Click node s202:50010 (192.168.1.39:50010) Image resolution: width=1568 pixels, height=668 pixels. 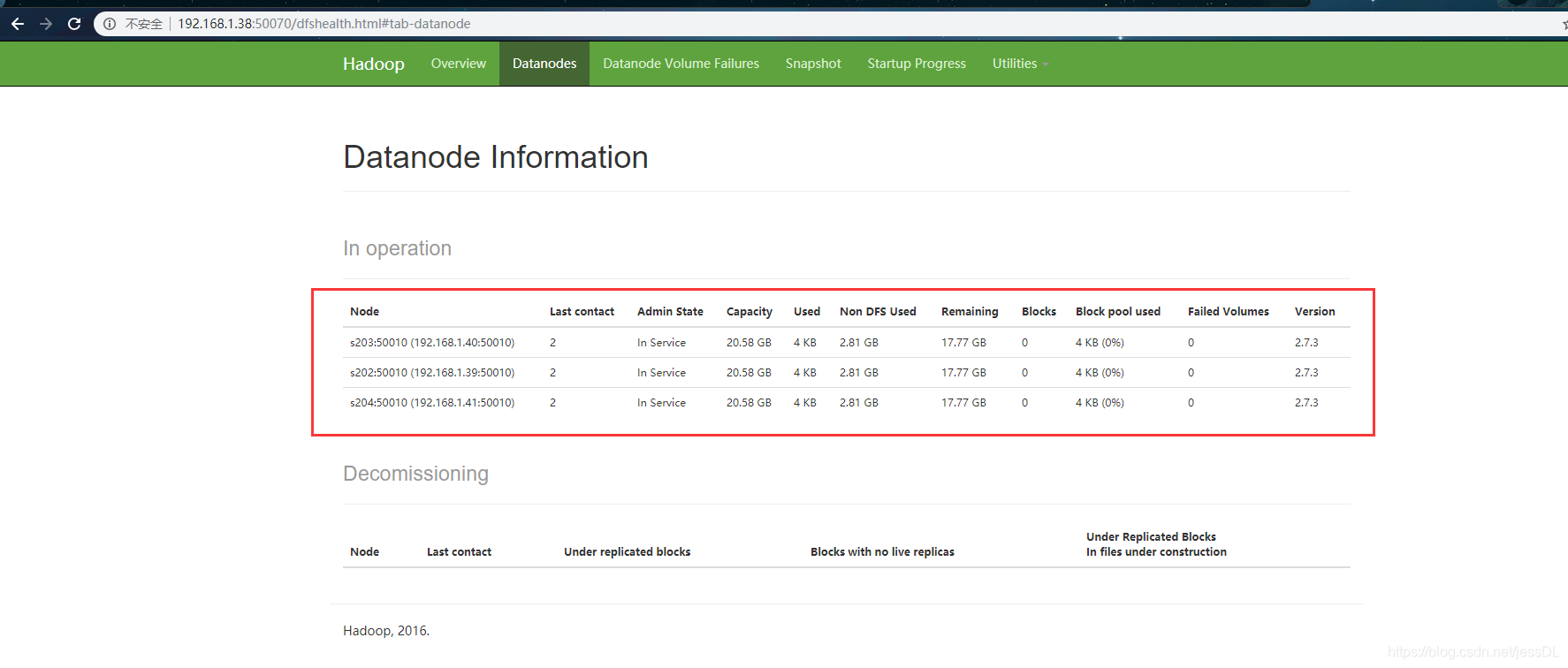point(432,373)
